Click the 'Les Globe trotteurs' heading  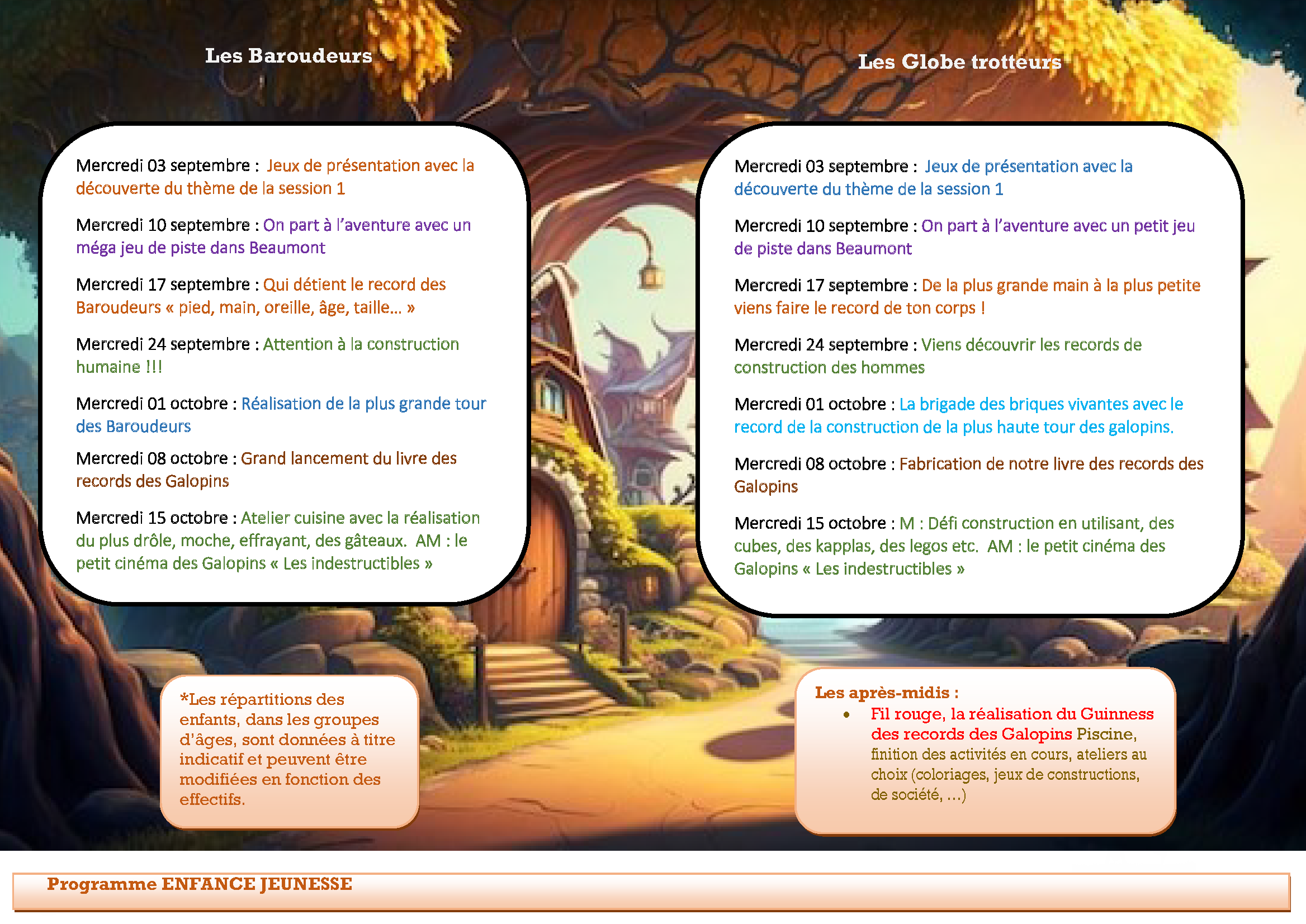(x=959, y=61)
